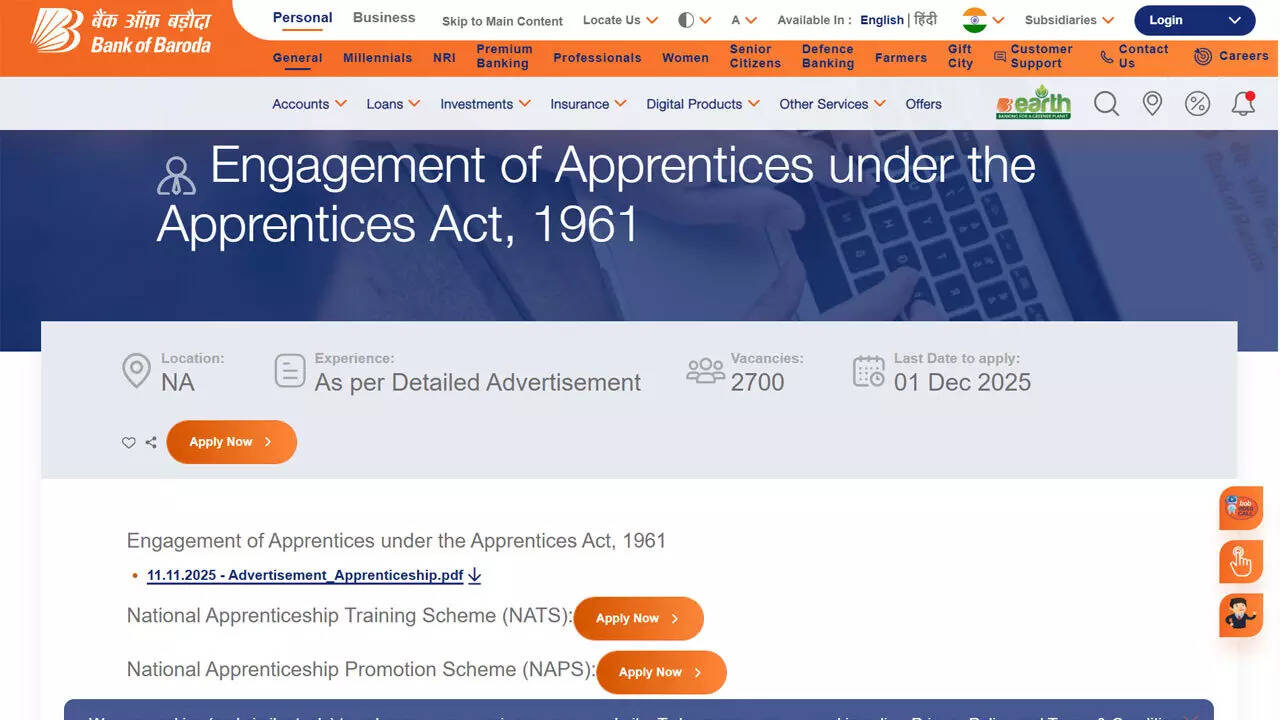Image resolution: width=1280 pixels, height=720 pixels.
Task: Click the bob Earth green banking logo
Action: pos(1033,103)
